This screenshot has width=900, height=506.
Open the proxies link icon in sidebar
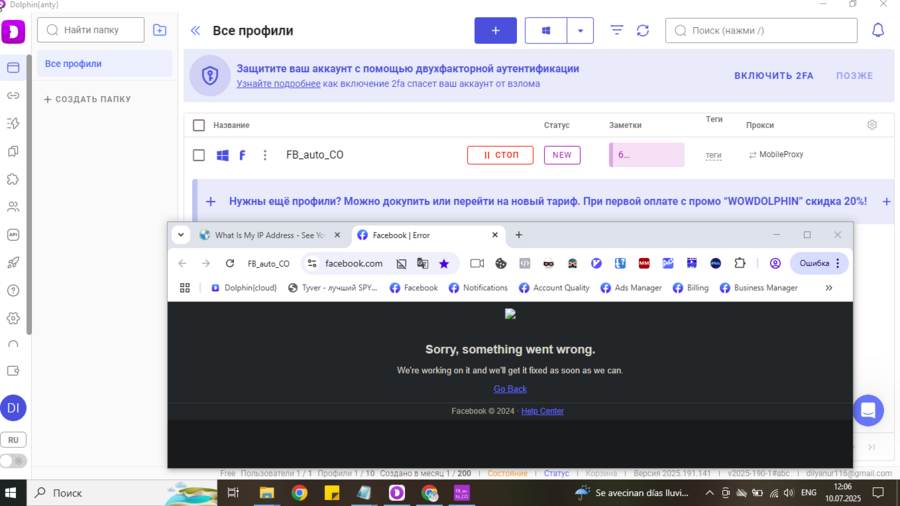[13, 95]
